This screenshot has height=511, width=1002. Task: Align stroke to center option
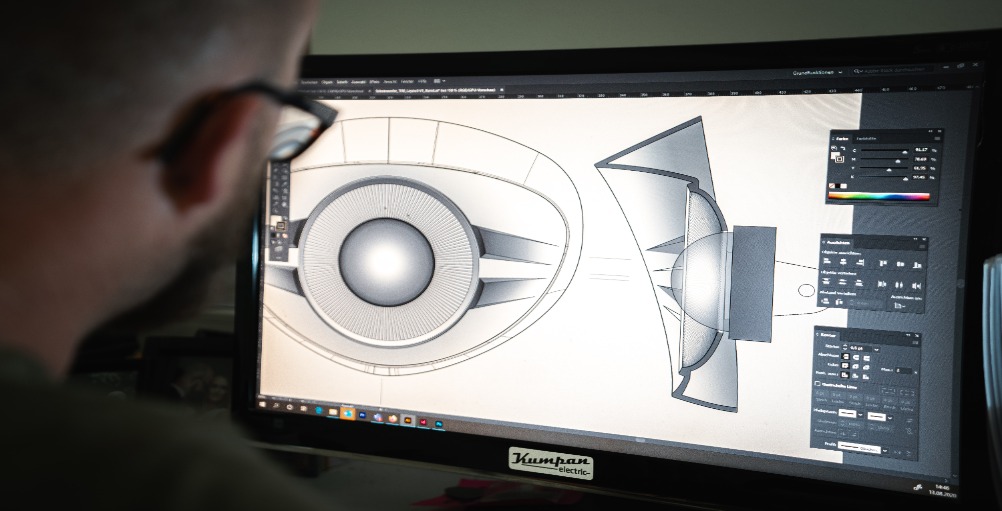tap(845, 374)
